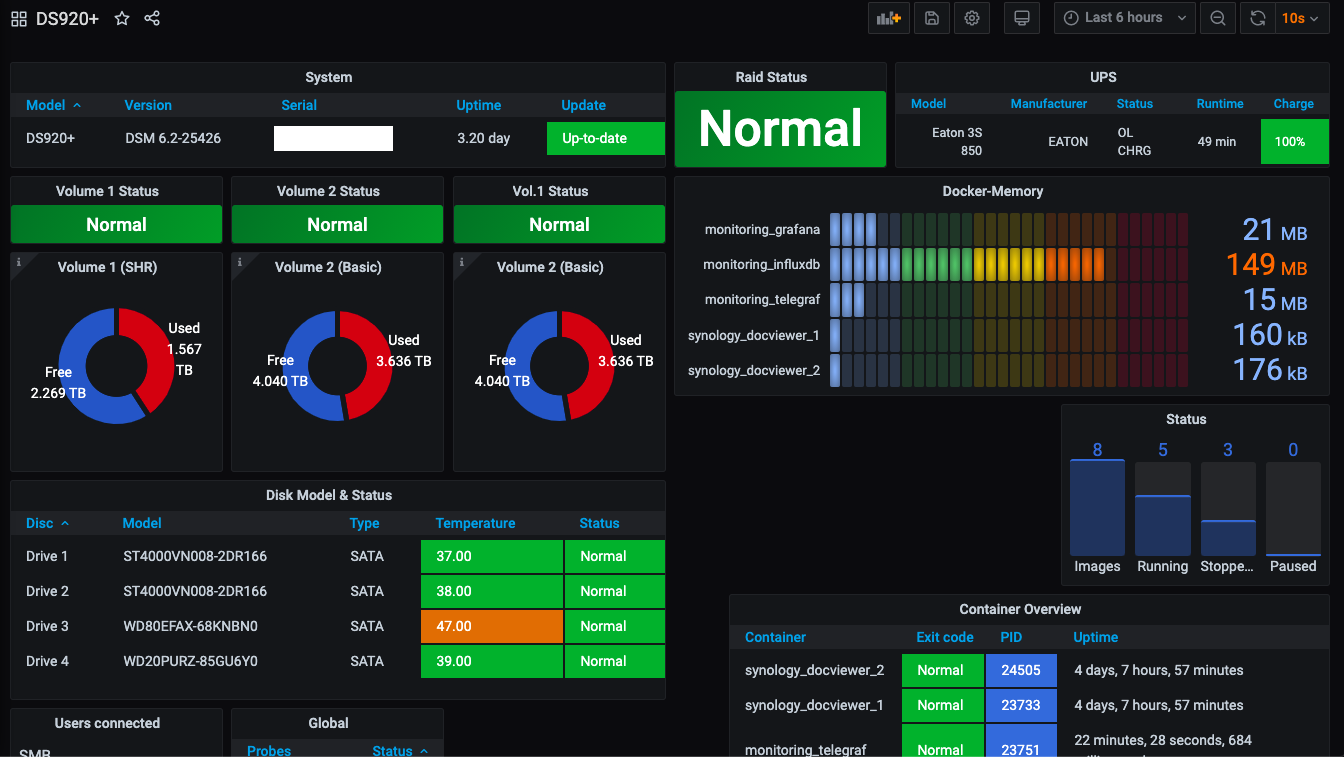The image size is (1344, 757).
Task: Click the Running bar in Status panel
Action: click(1162, 524)
